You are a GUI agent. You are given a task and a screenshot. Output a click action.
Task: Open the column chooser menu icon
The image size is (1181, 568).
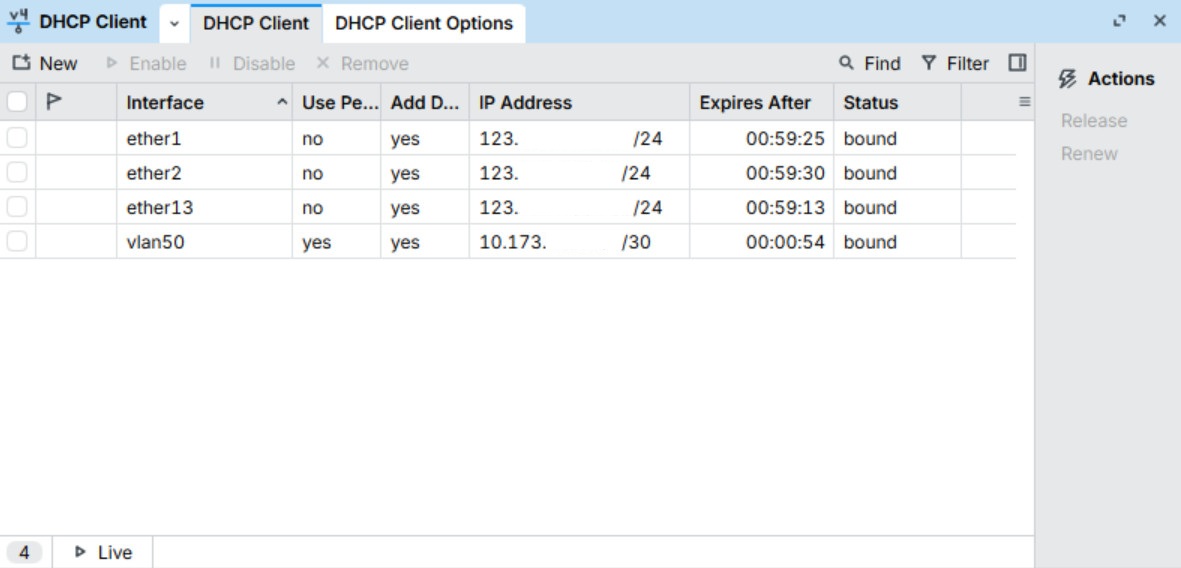pyautogui.click(x=1024, y=102)
